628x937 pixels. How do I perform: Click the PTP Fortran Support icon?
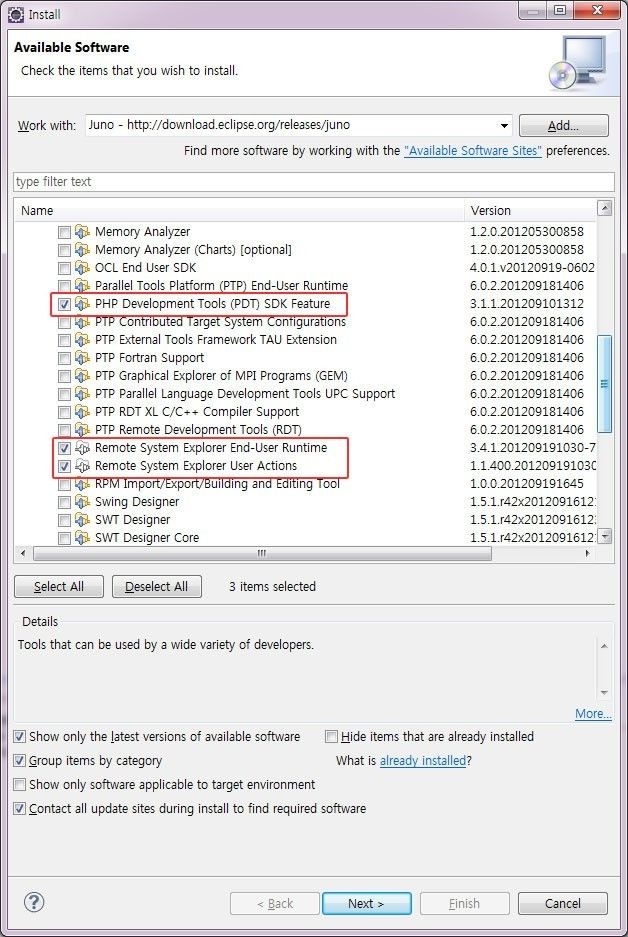[x=82, y=358]
